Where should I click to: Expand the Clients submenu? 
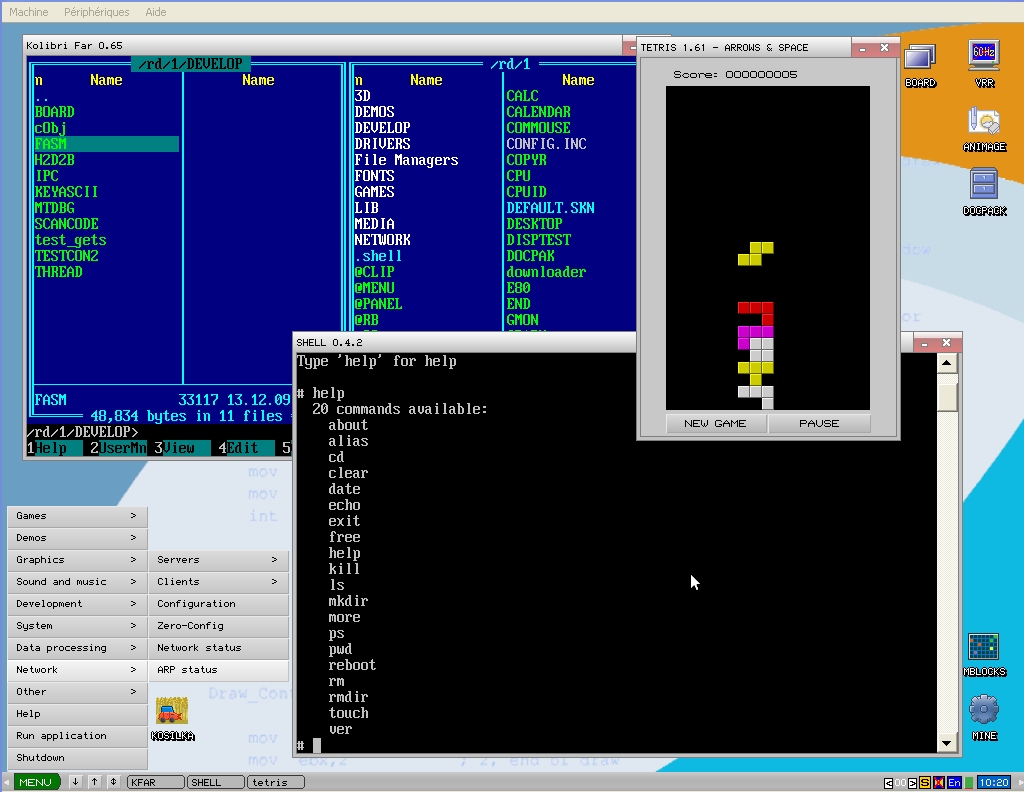click(x=218, y=582)
